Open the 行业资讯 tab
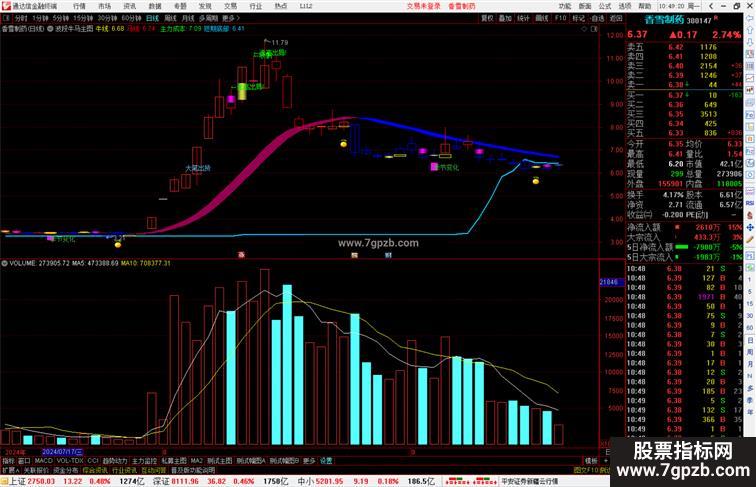756x487 pixels. (124, 470)
